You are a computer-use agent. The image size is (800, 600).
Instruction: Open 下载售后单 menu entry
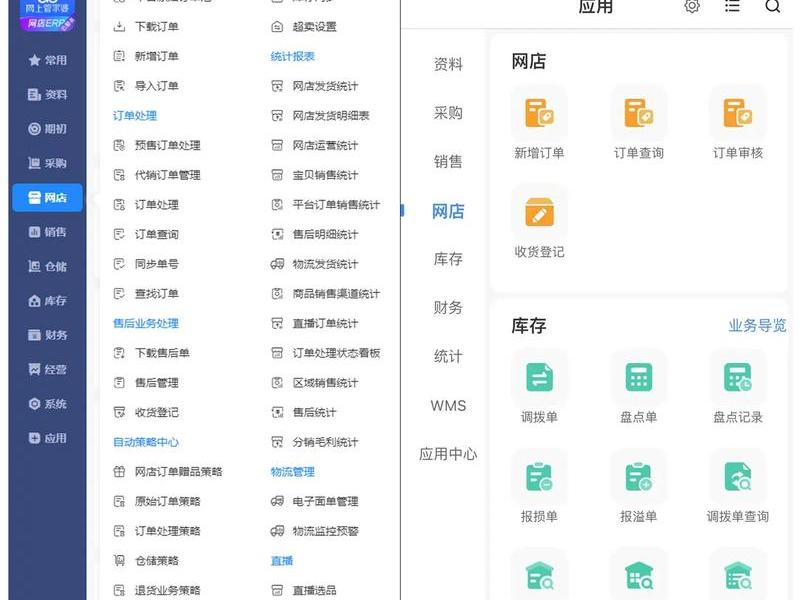click(x=152, y=353)
